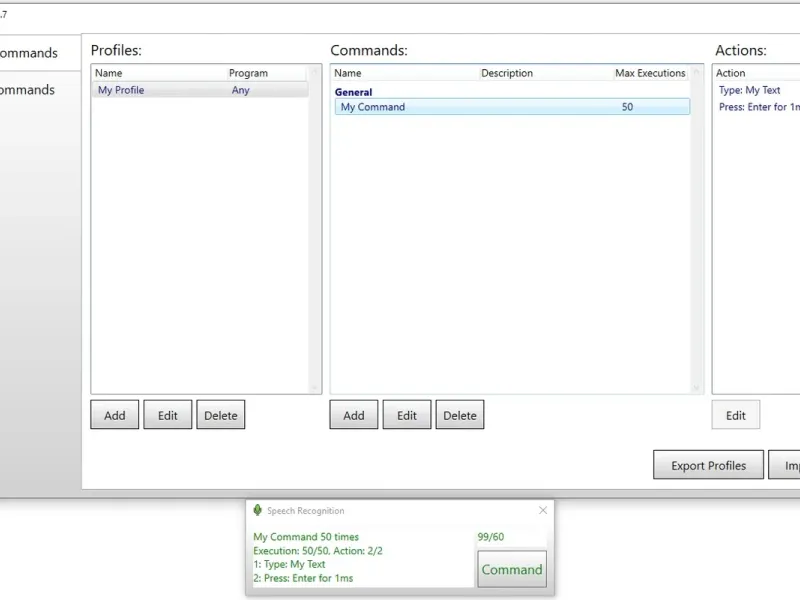
Task: Select My Profile in Profiles list
Action: [200, 90]
